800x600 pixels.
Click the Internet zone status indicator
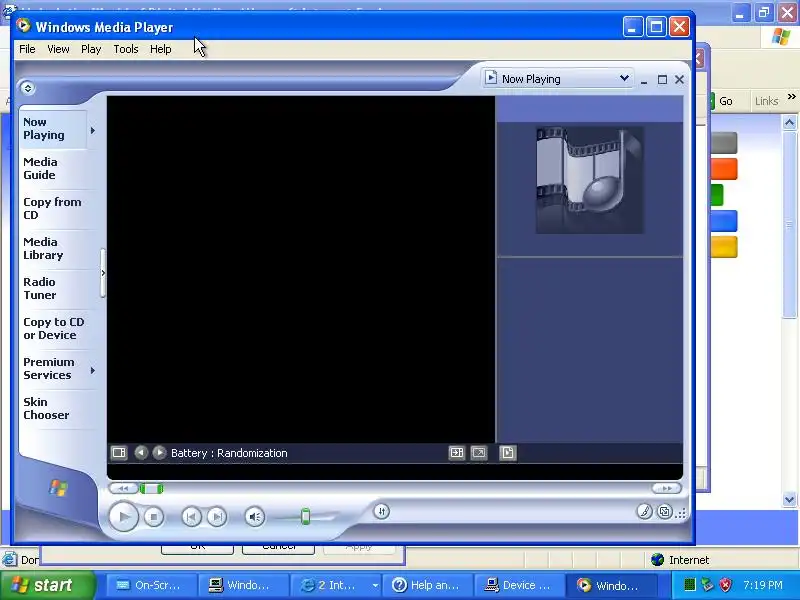click(x=680, y=560)
